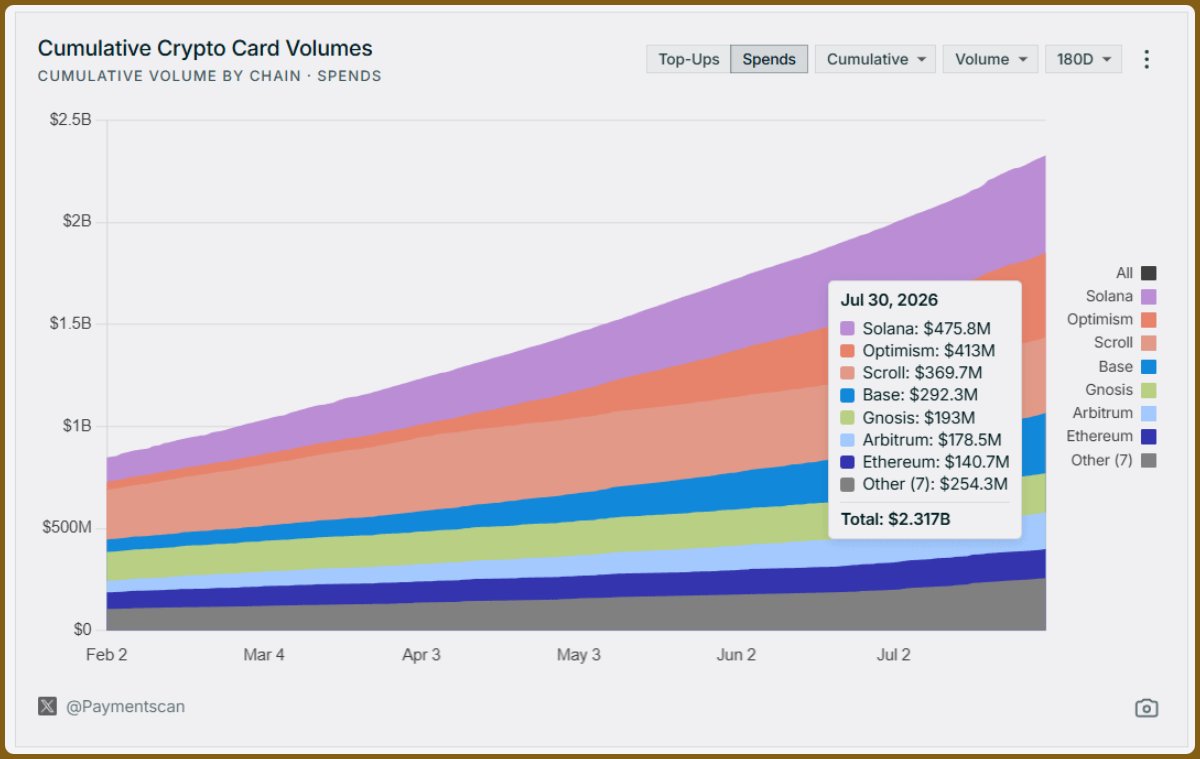Click the chart title Cumulative Crypto Card Volumes

click(x=205, y=48)
